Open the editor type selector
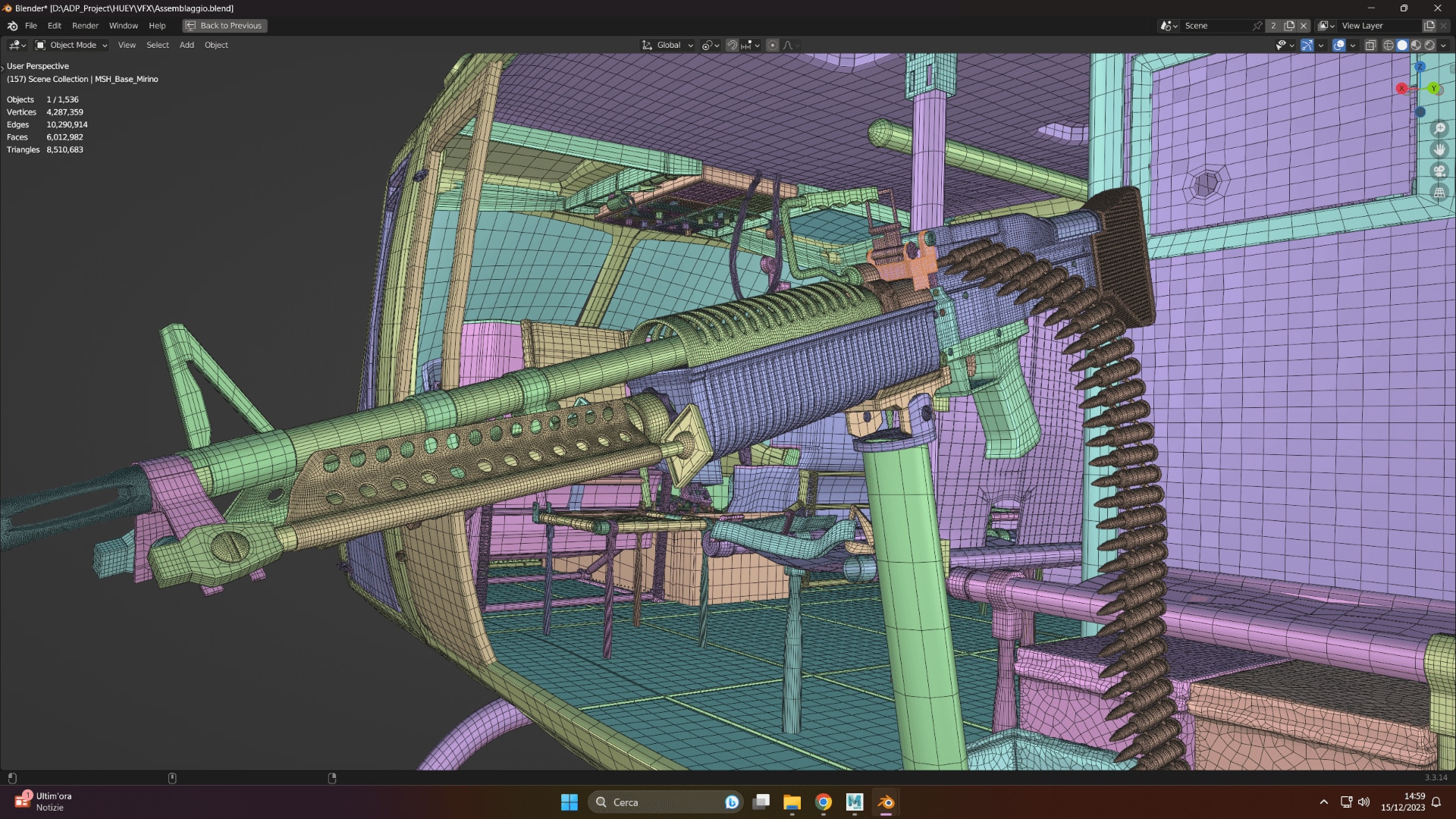Screen dimensions: 1456x819 coord(17,45)
